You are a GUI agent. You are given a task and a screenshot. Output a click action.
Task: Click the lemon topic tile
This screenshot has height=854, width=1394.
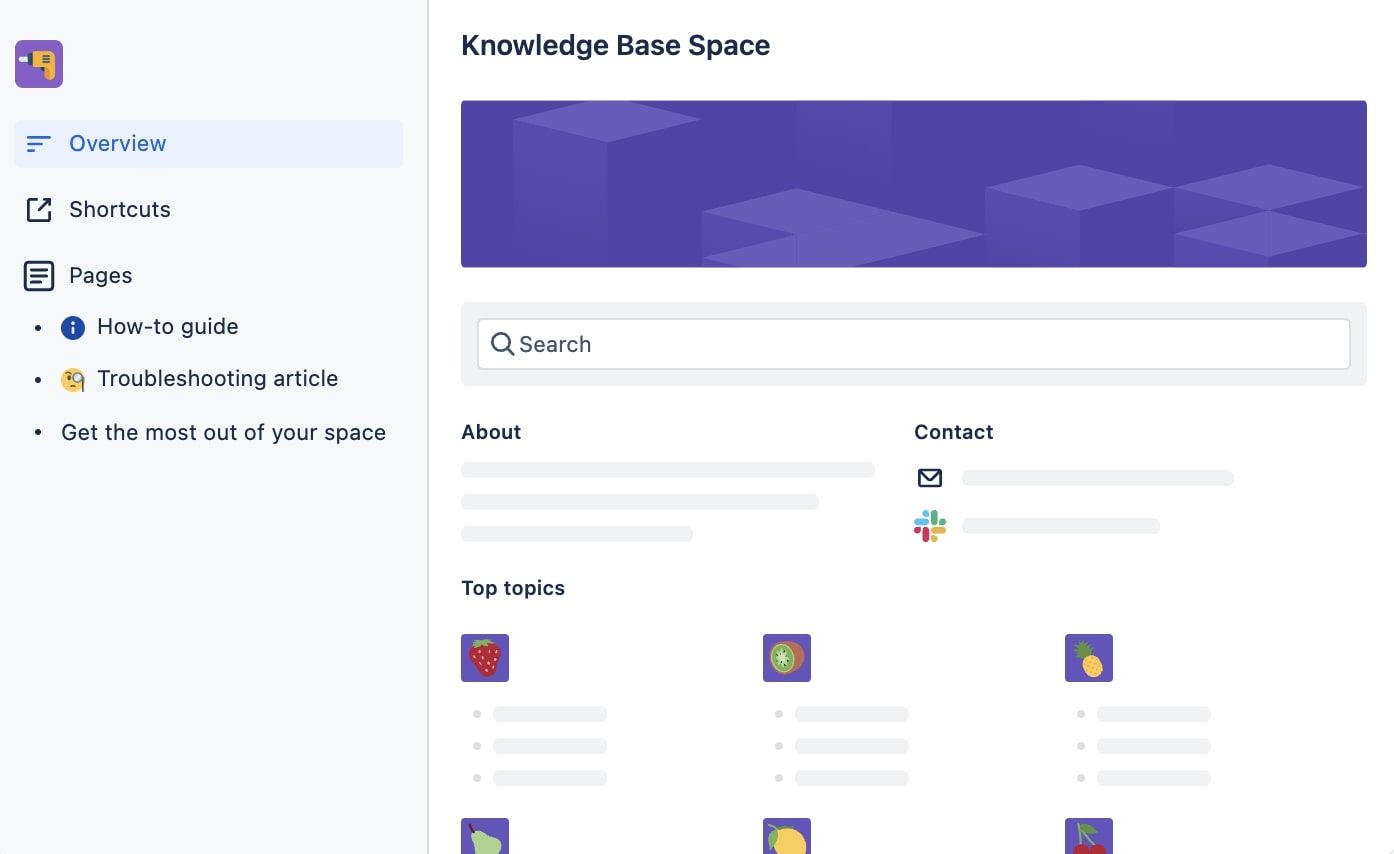786,836
